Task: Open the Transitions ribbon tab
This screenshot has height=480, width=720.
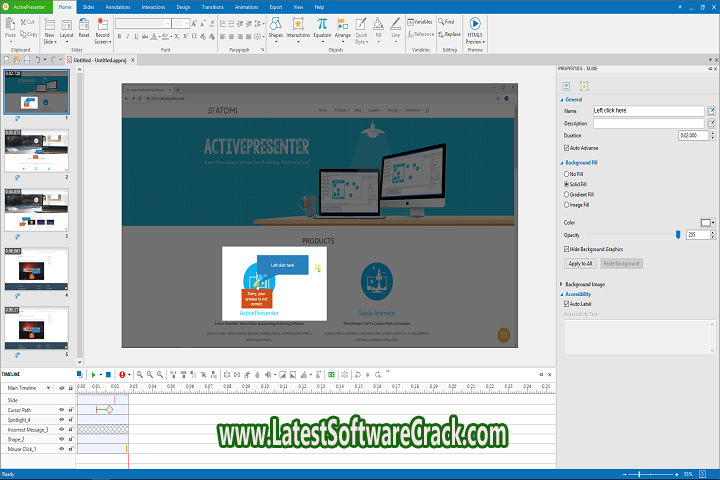Action: 211,6
